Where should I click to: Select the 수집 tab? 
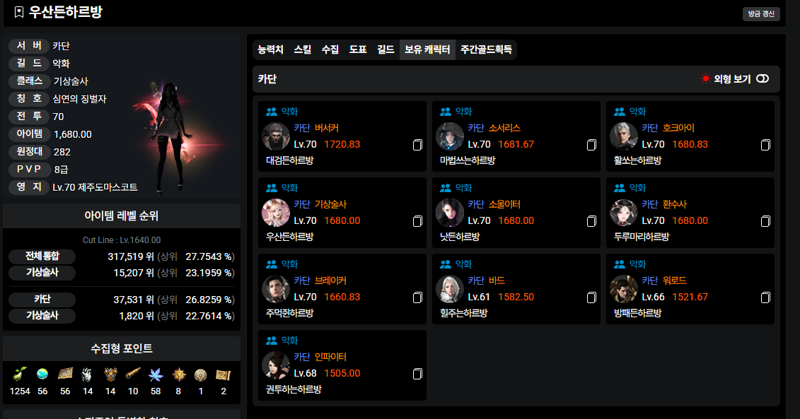[x=330, y=50]
